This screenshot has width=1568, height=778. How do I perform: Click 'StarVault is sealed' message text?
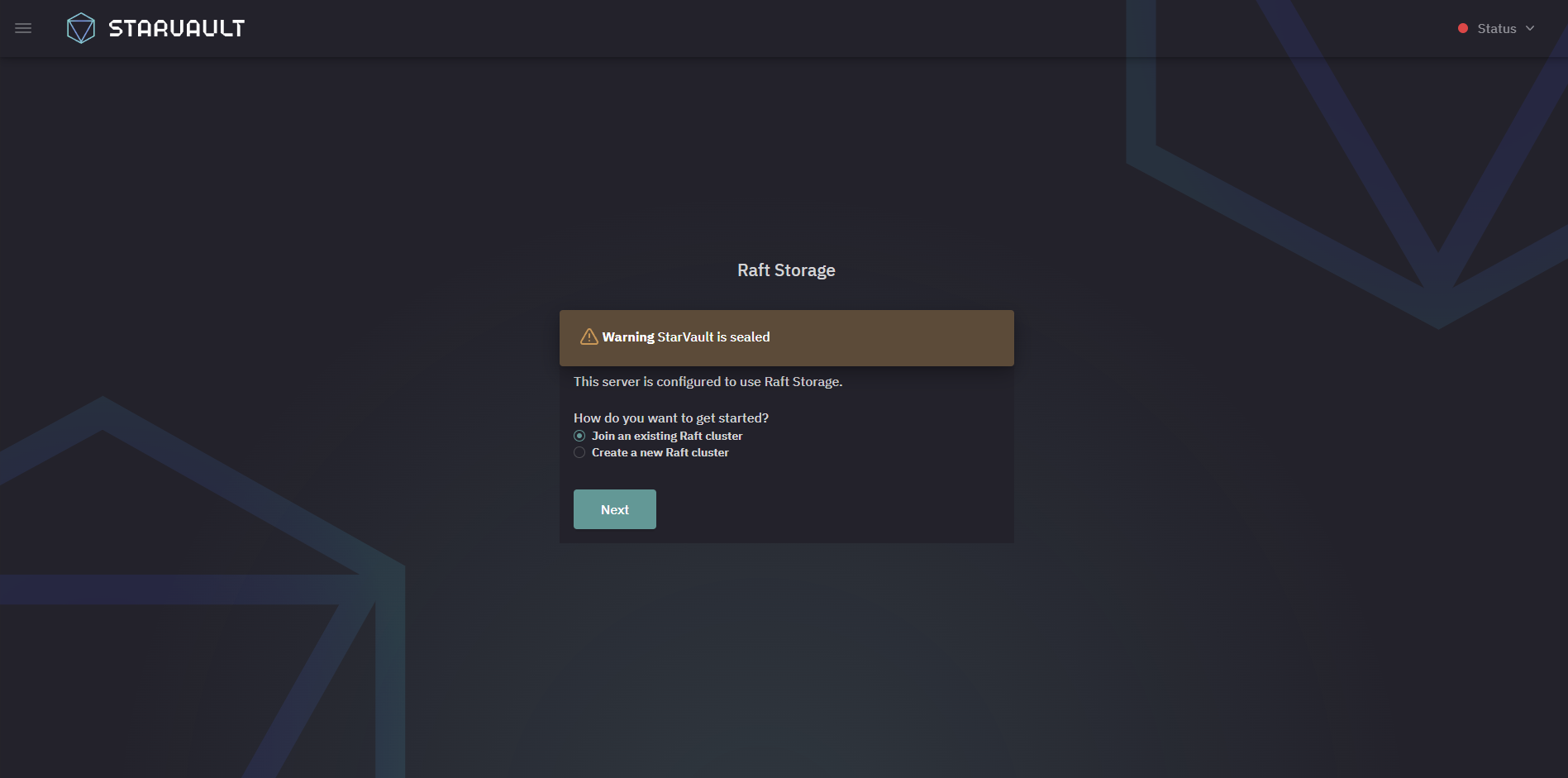pyautogui.click(x=714, y=336)
